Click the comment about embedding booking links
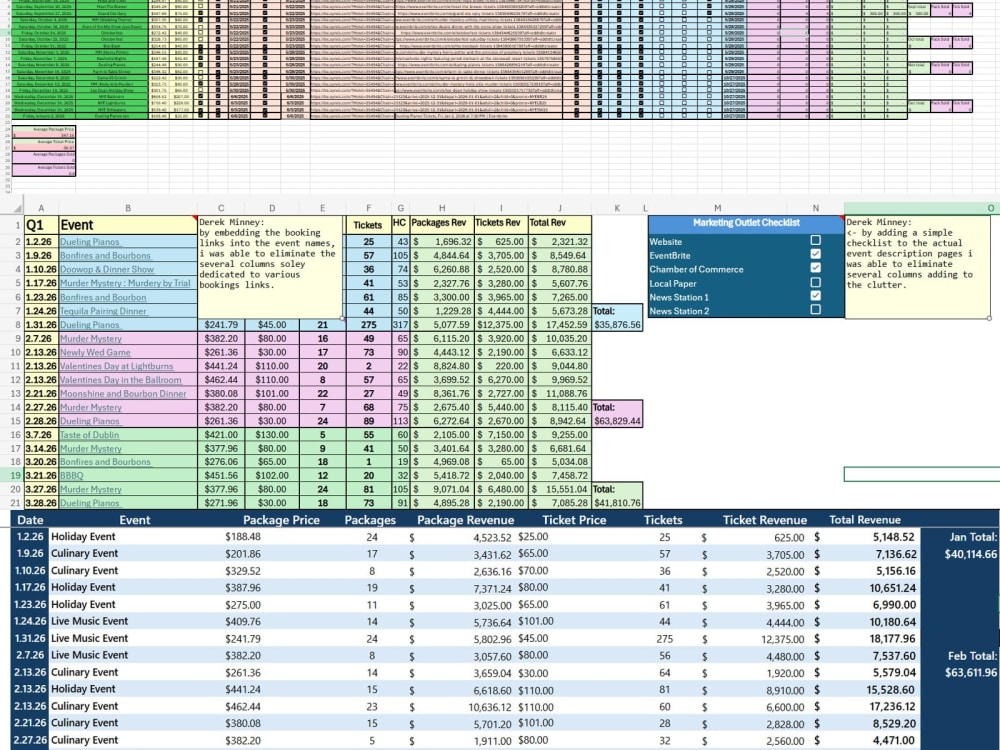Screen dimensions: 1000x750 pyautogui.click(x=270, y=267)
